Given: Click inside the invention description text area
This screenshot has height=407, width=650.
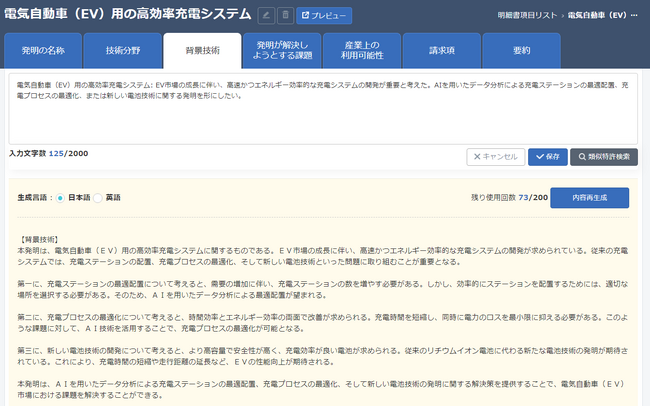Looking at the screenshot, I should click(320, 115).
